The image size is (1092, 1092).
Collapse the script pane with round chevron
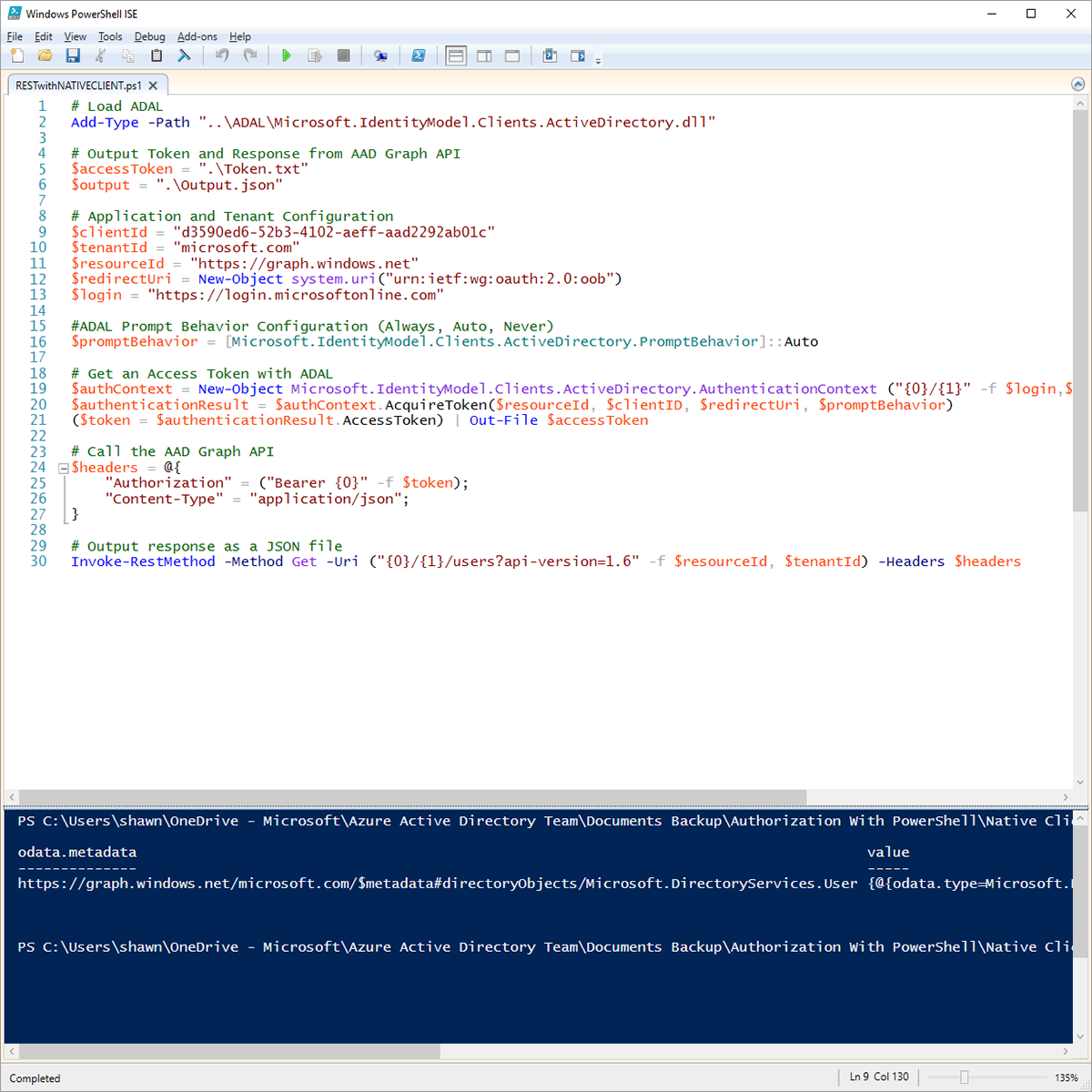point(1078,84)
